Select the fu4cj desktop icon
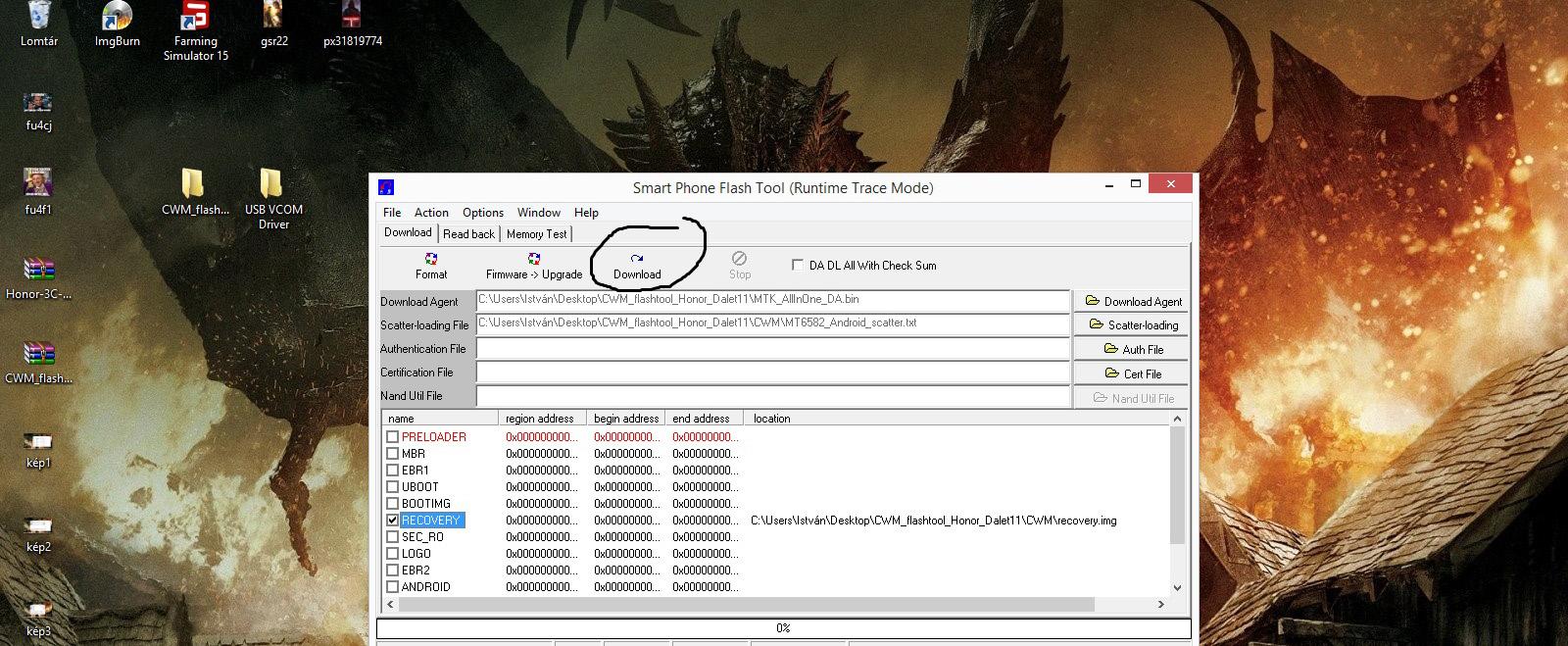Screen dimensions: 1568x646 [38, 112]
